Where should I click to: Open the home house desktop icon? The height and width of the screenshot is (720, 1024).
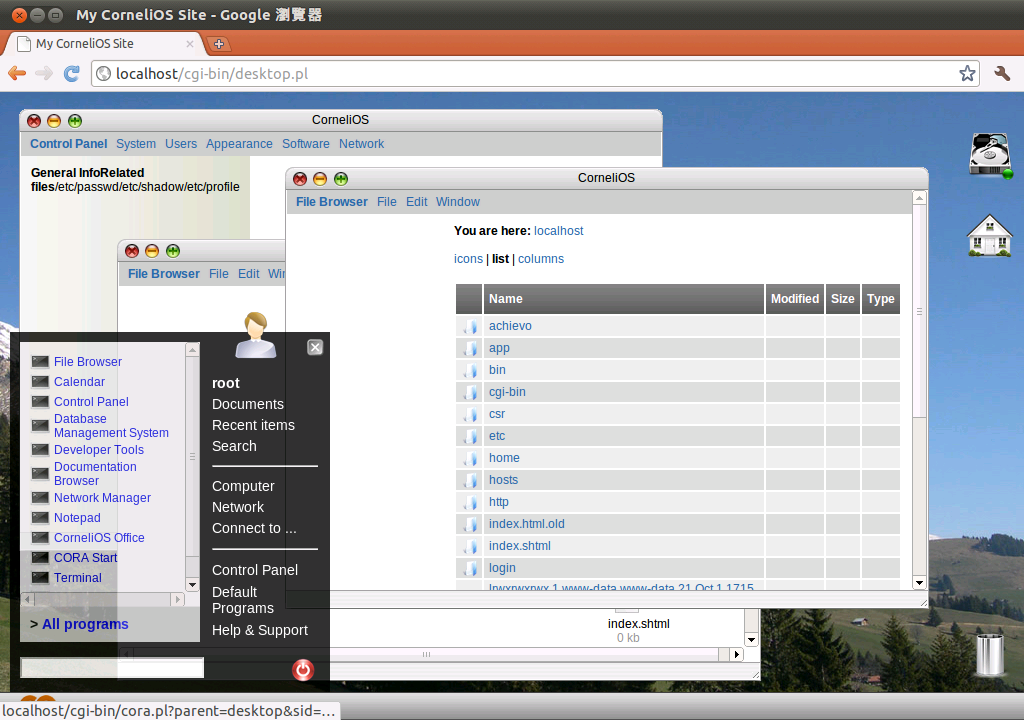click(989, 235)
